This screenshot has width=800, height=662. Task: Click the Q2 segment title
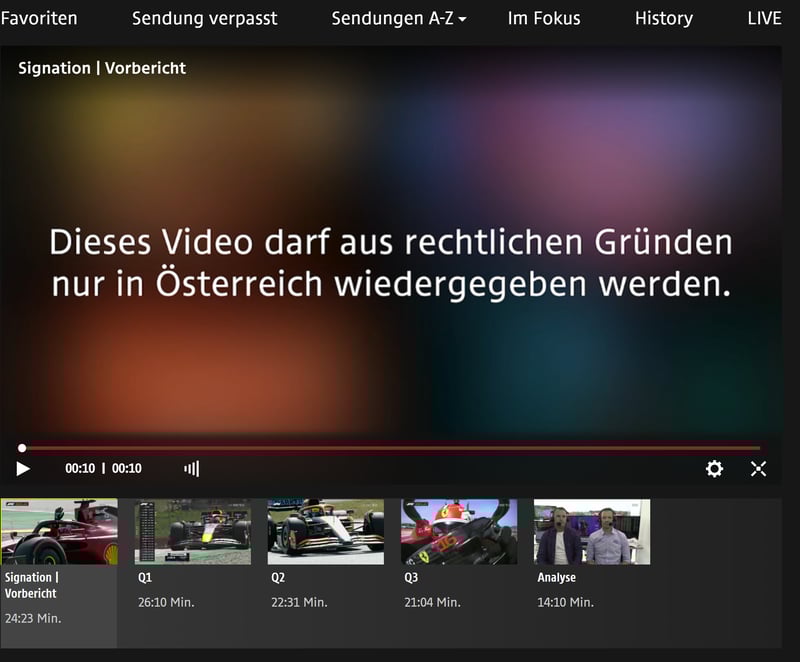tap(278, 577)
